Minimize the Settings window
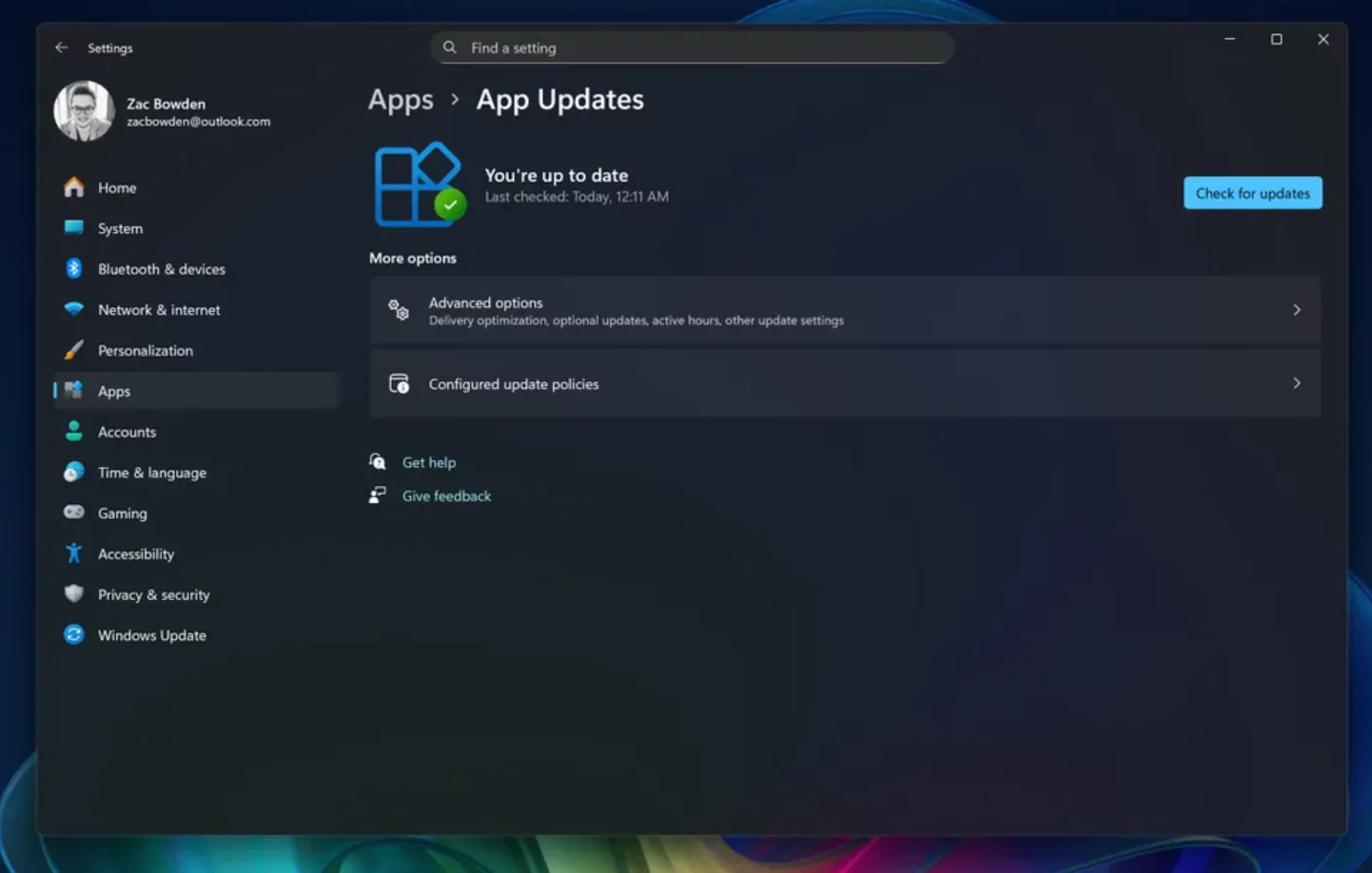 point(1229,39)
